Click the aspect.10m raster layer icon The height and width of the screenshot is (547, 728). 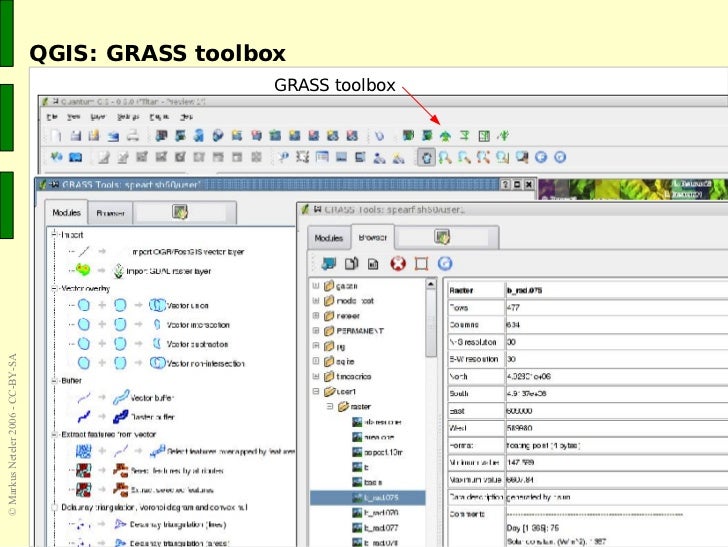coord(357,452)
